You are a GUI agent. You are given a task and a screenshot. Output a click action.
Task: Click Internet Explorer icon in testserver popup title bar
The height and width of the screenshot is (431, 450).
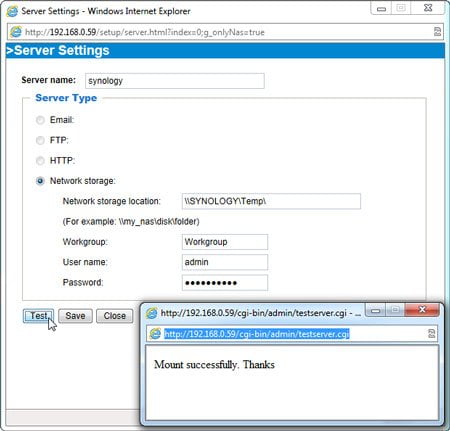coord(152,313)
